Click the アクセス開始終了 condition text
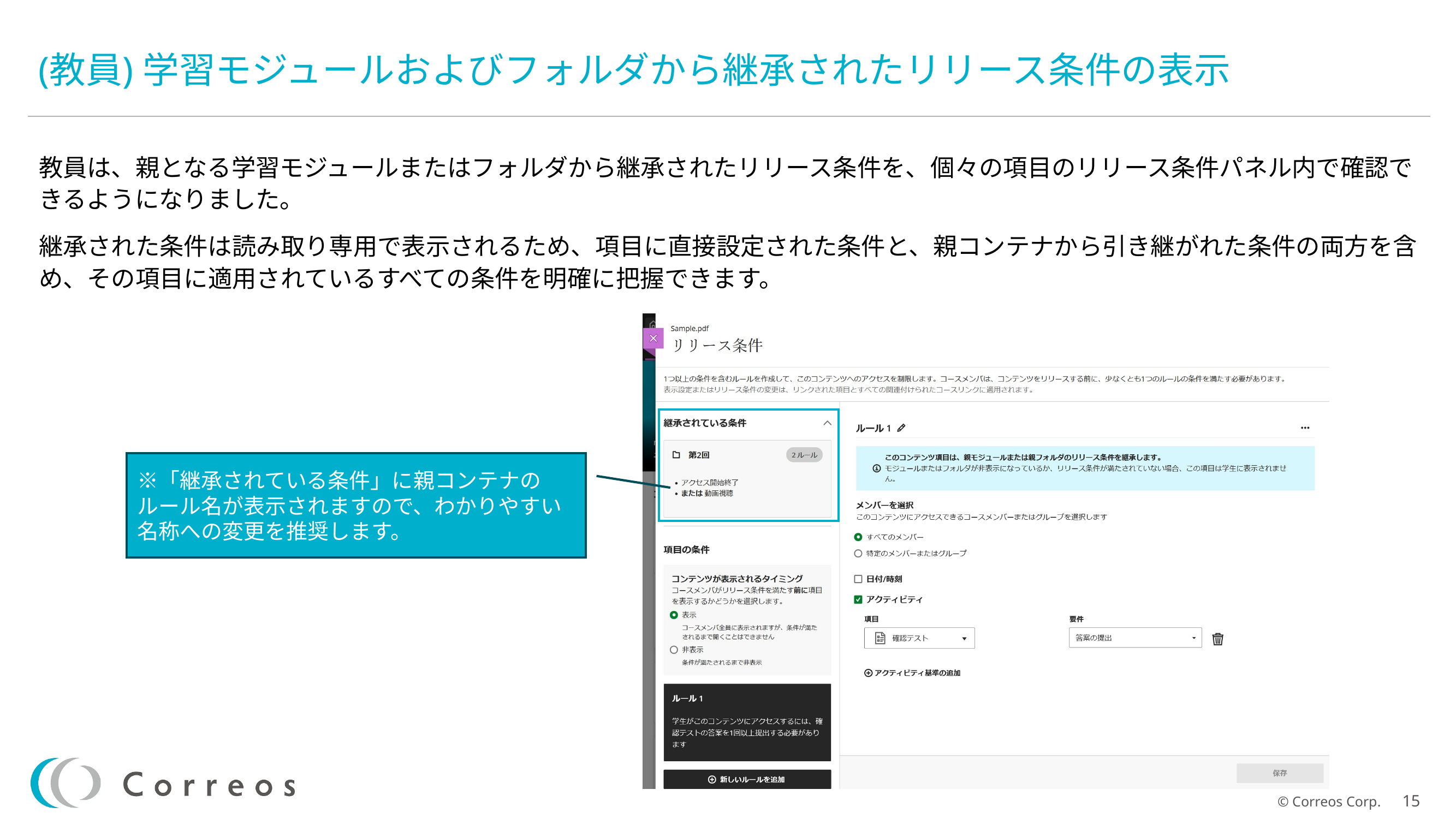 (x=709, y=483)
